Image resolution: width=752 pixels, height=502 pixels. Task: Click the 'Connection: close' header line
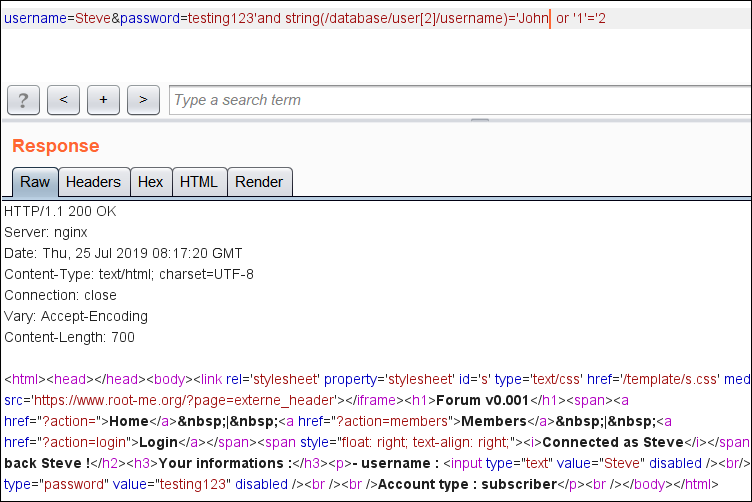(60, 295)
